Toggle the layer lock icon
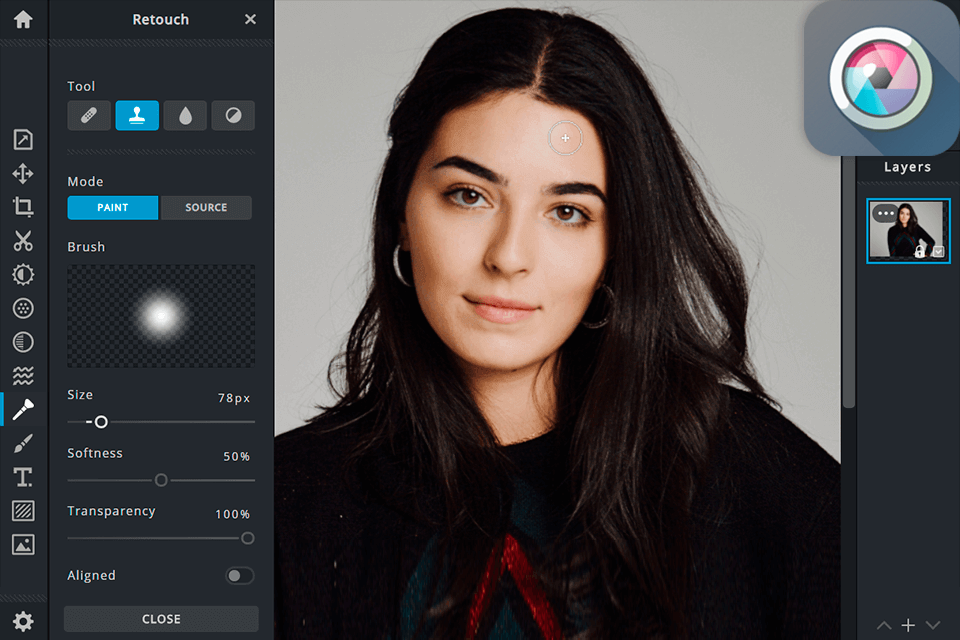Screen dimensions: 960x640 coord(920,252)
